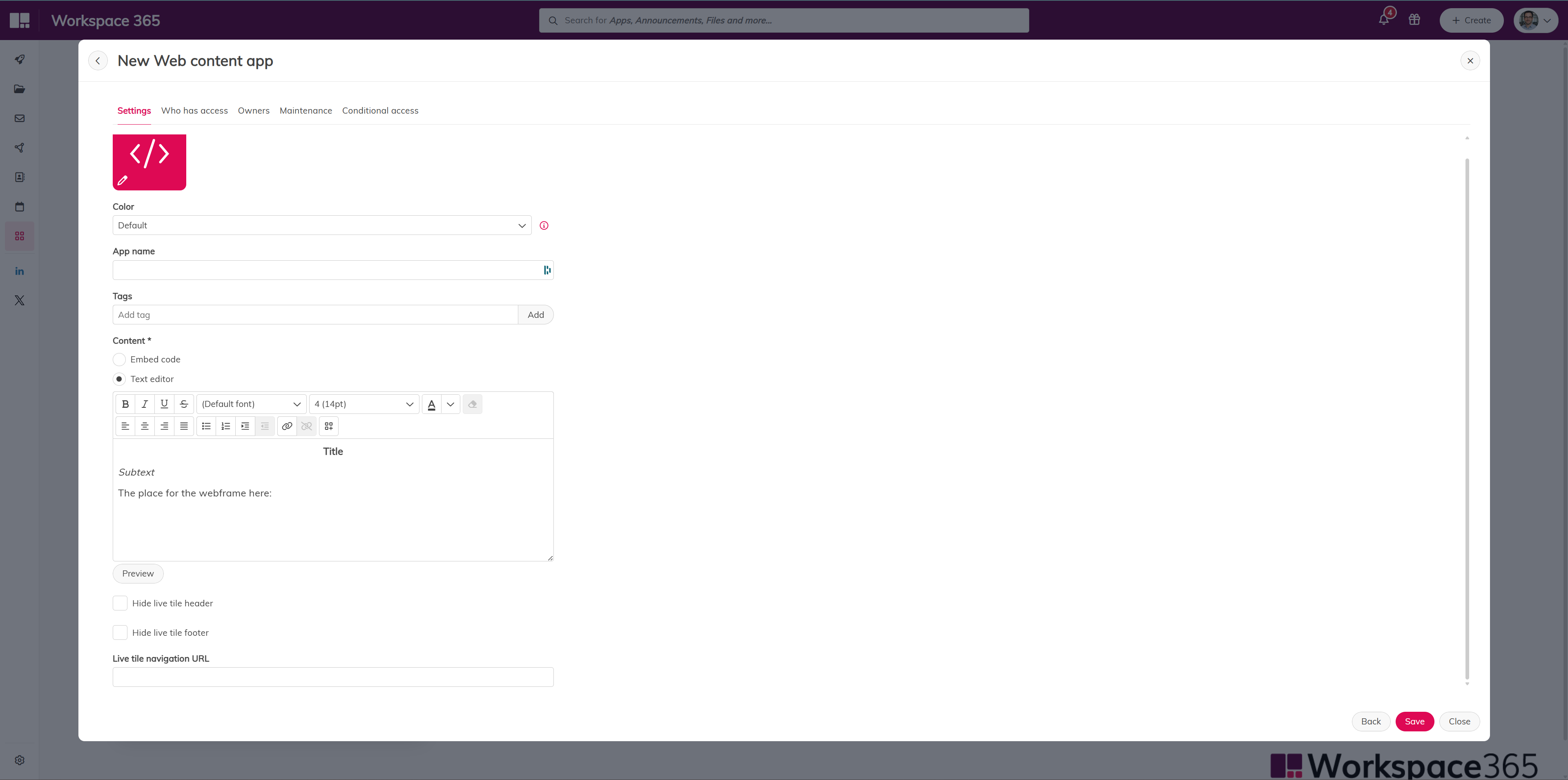
Task: Open the 4 (14pt) font size dropdown
Action: (x=364, y=404)
